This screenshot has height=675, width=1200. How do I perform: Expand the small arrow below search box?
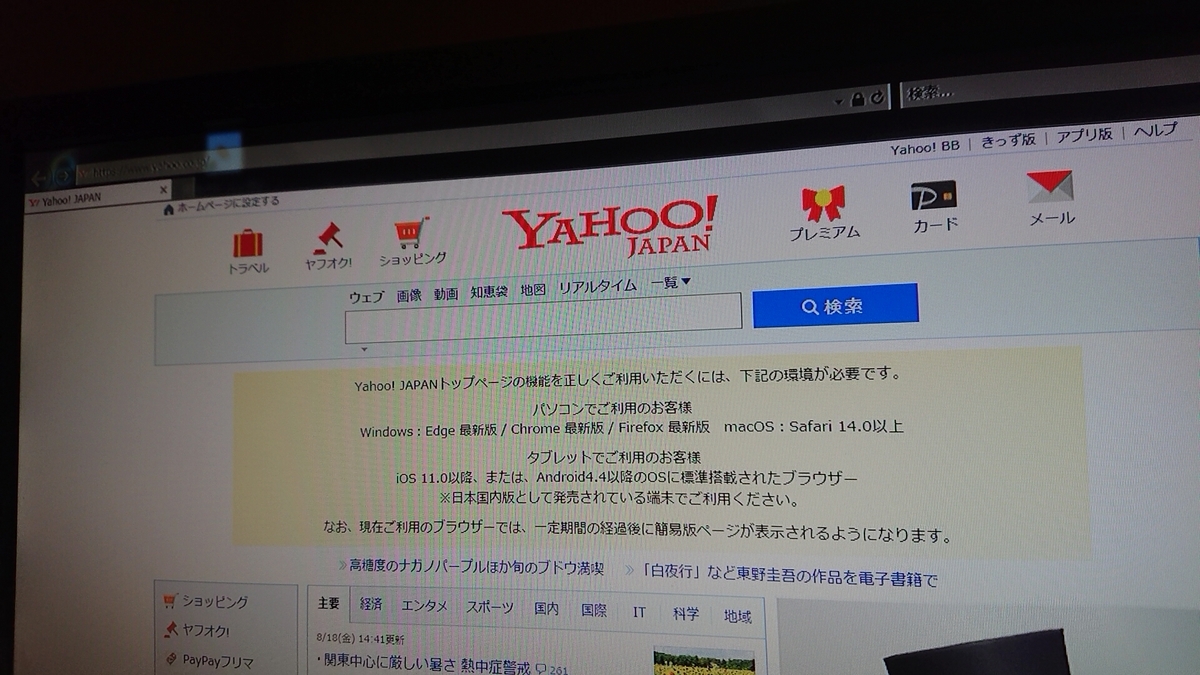[x=364, y=349]
